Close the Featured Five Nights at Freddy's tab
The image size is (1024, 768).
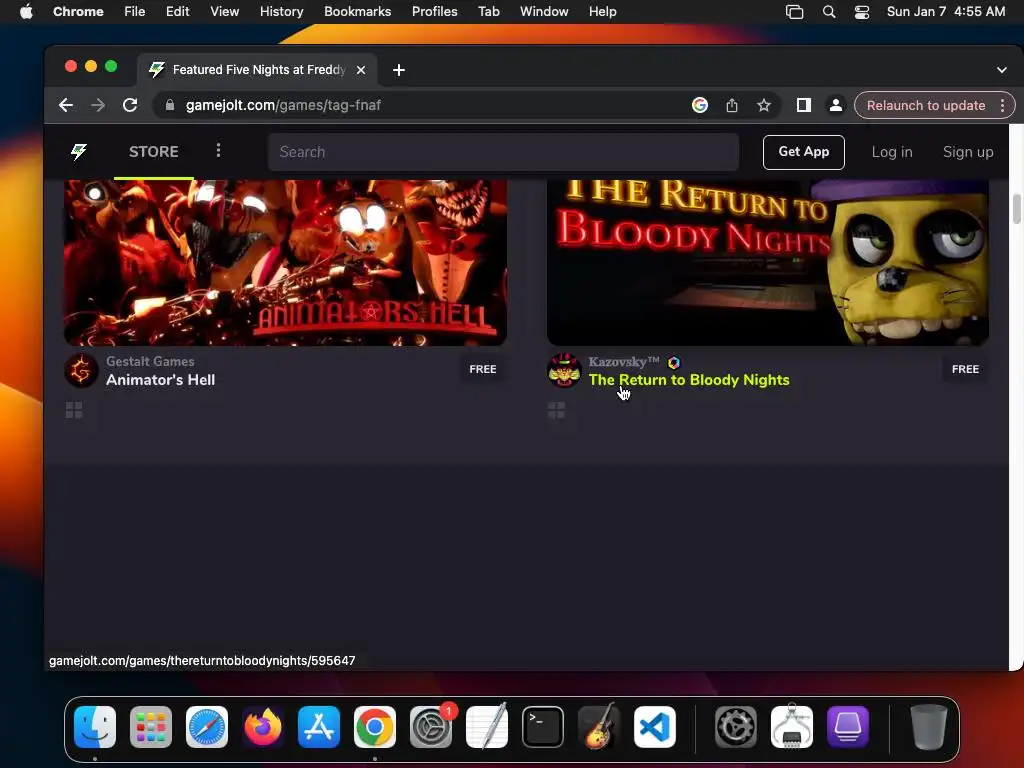360,70
